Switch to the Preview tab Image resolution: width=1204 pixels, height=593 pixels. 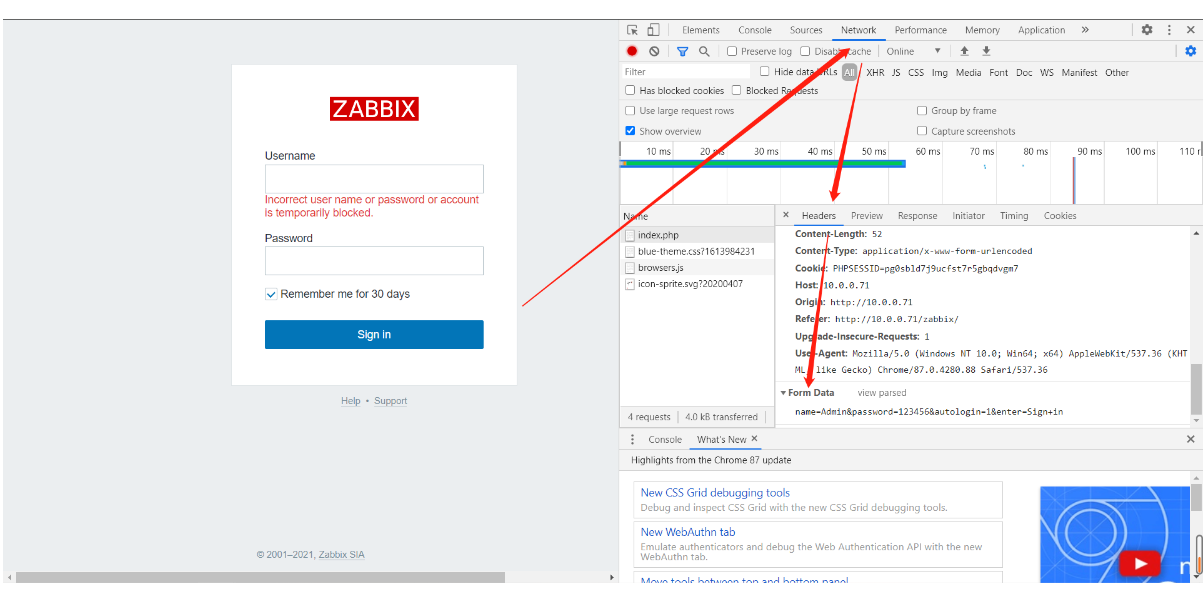coord(867,216)
